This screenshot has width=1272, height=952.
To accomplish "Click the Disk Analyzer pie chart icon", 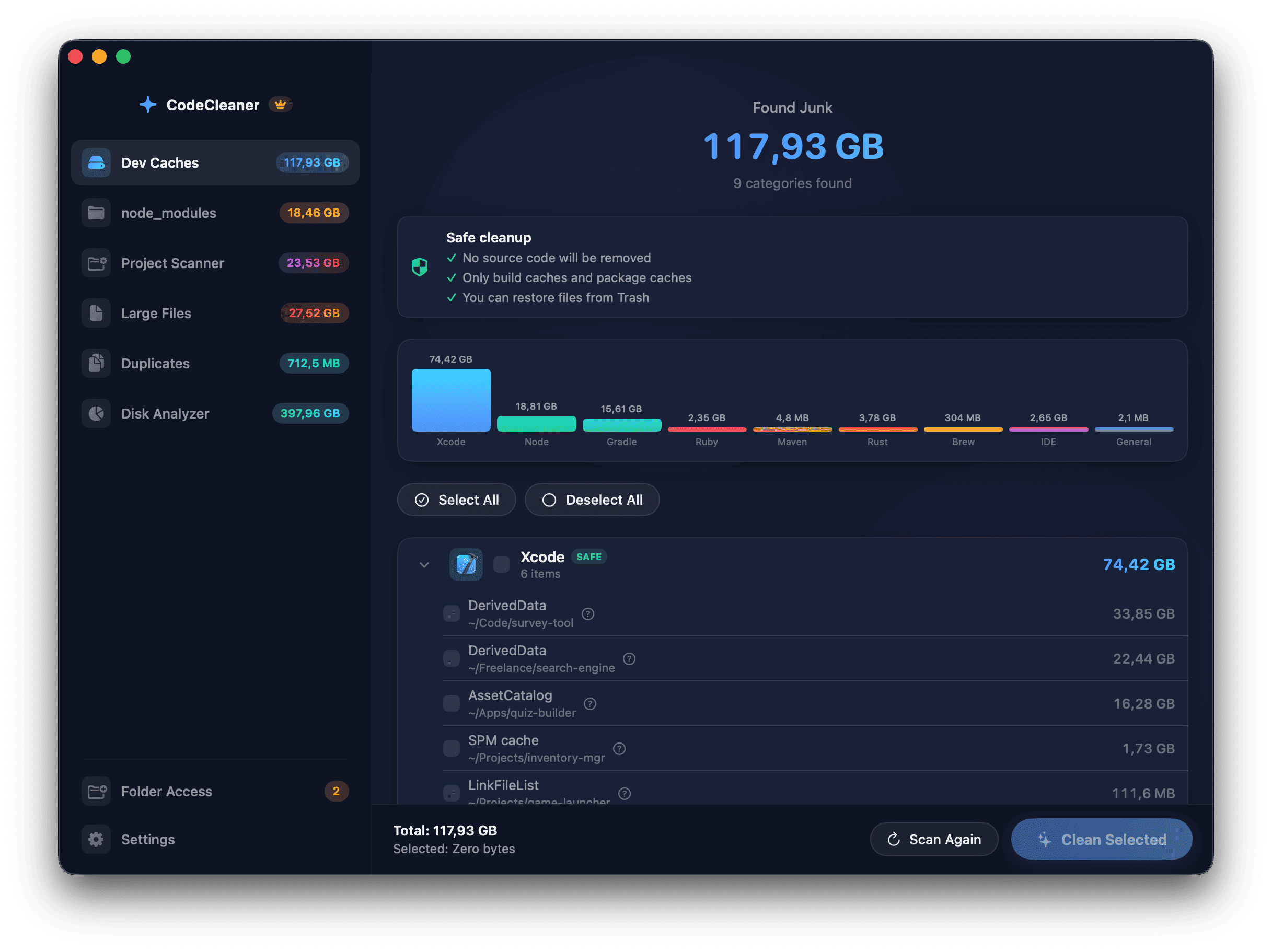I will 96,413.
